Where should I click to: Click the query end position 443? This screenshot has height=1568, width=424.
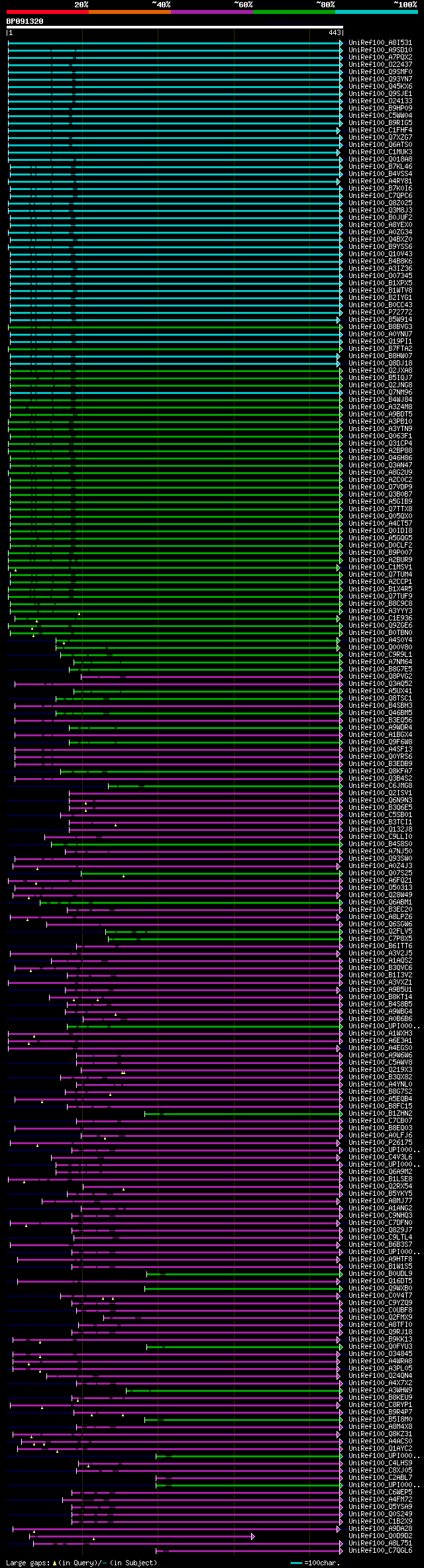pos(335,32)
